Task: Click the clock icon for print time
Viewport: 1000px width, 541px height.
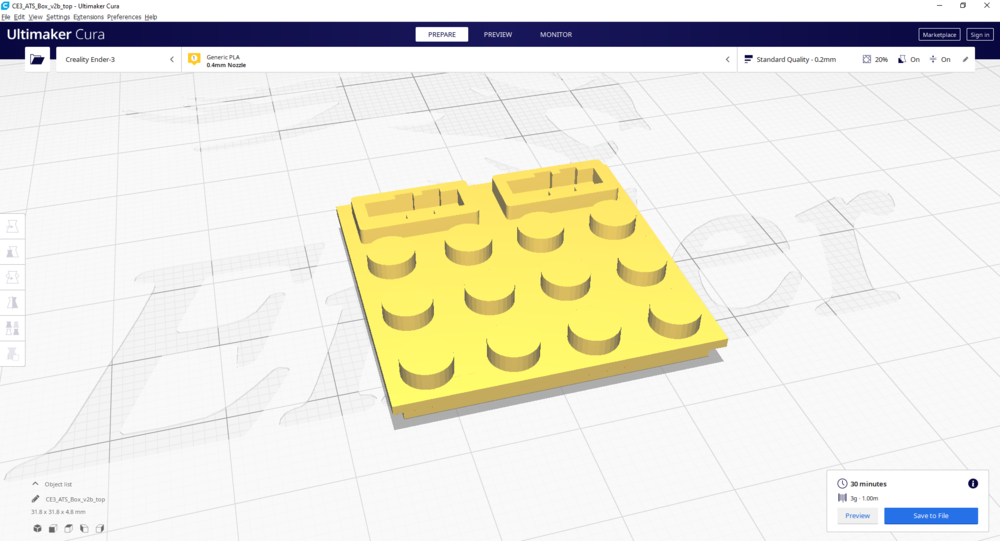Action: 842,484
